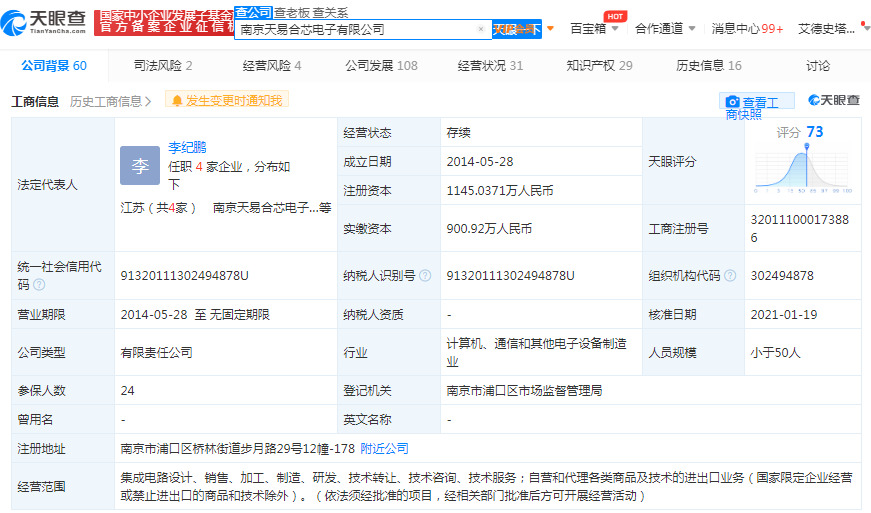Click organization code 302494878 value
The width and height of the screenshot is (871, 513).
[x=782, y=275]
